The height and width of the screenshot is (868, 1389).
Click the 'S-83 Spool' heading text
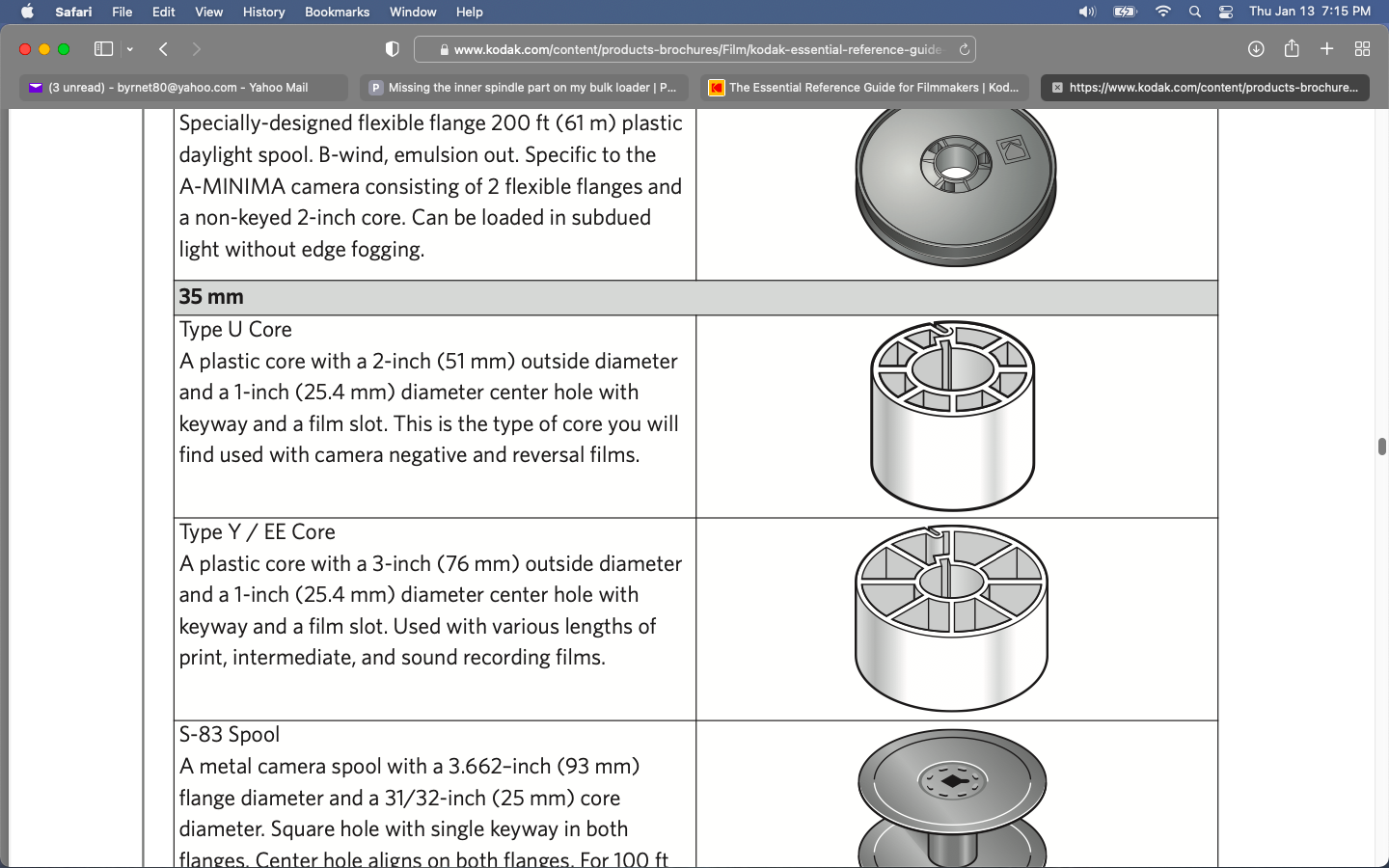tap(230, 735)
